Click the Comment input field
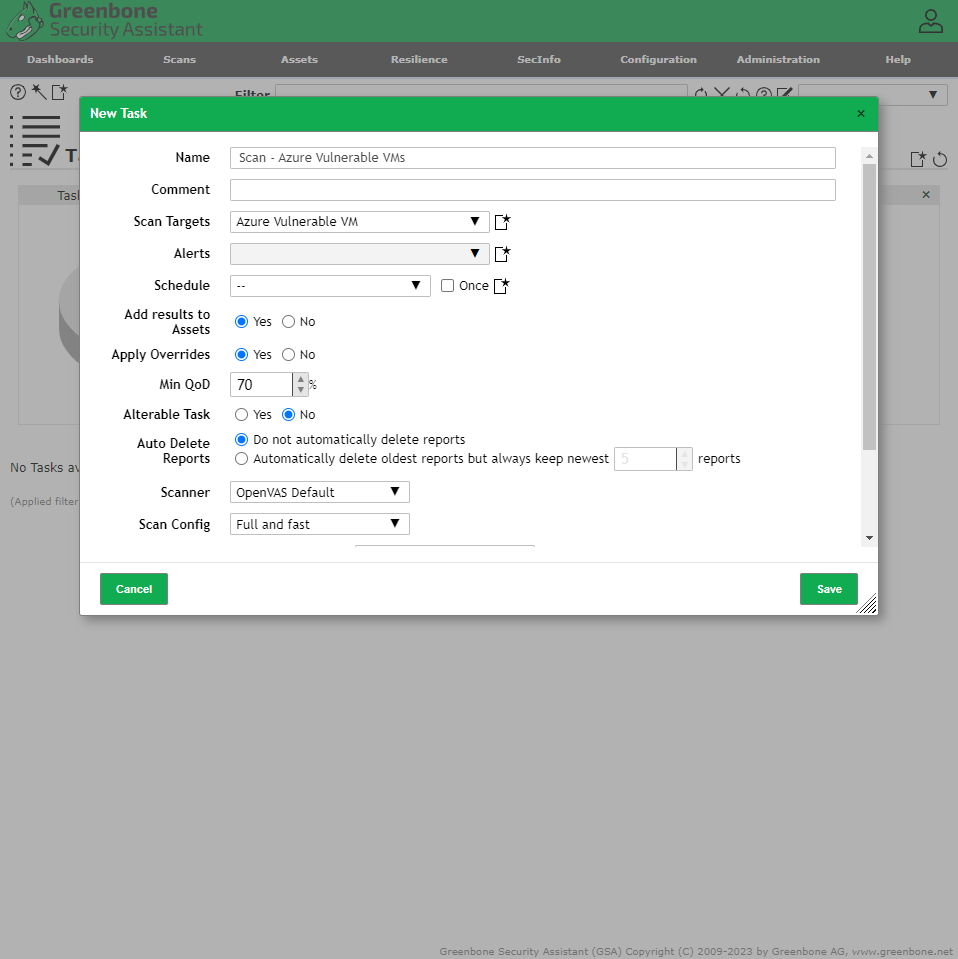The image size is (958, 959). coord(533,190)
